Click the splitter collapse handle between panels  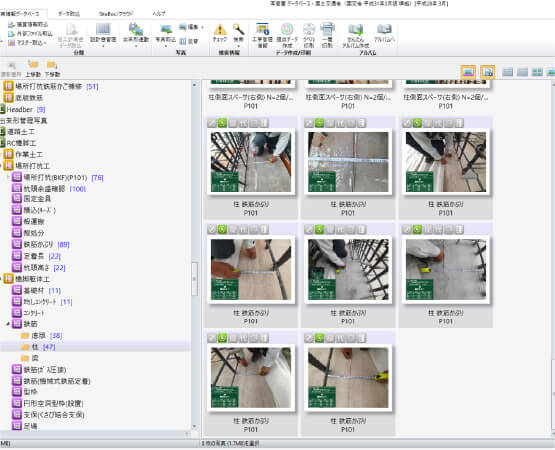click(194, 279)
